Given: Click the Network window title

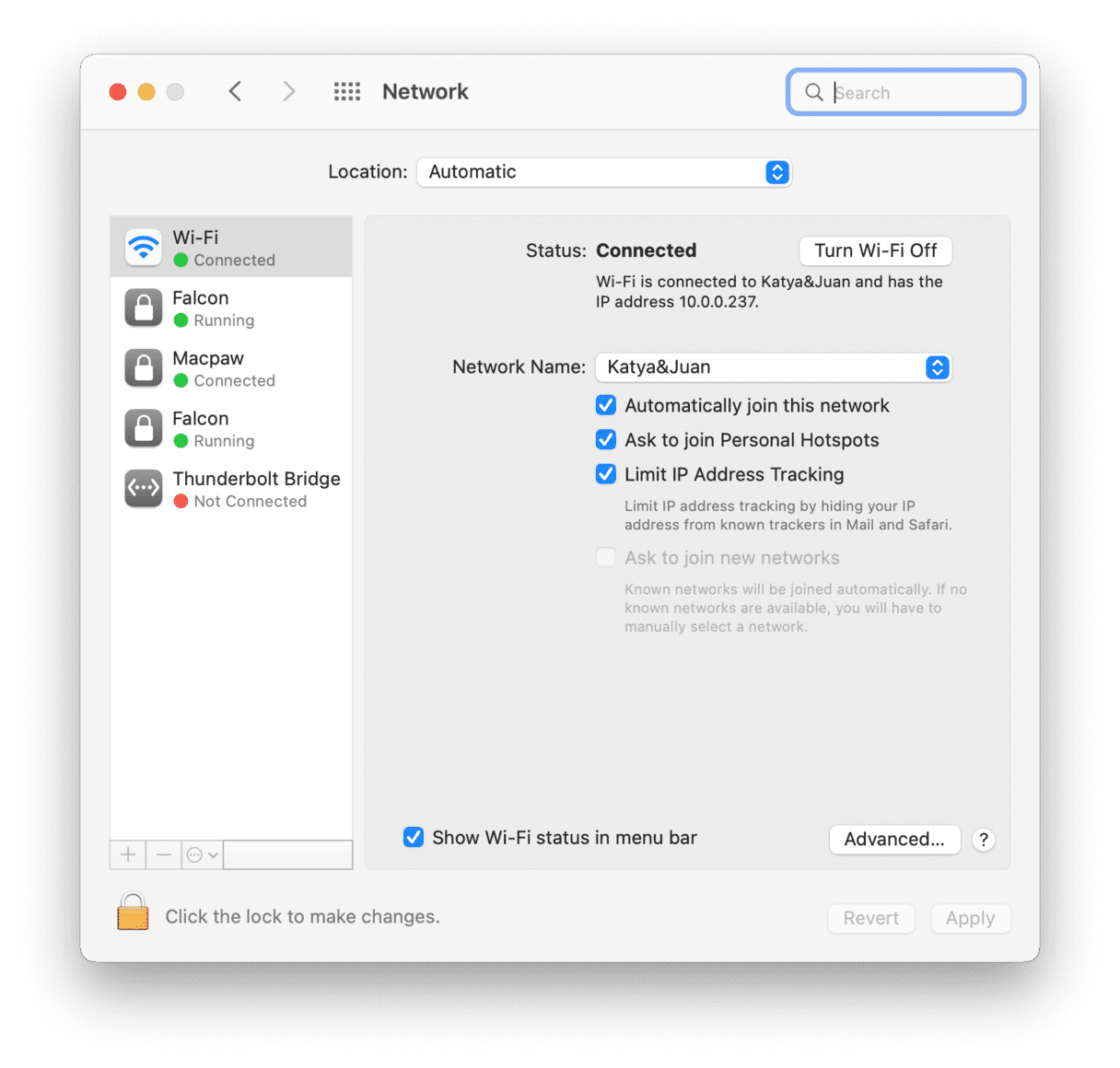Looking at the screenshot, I should coord(426,91).
